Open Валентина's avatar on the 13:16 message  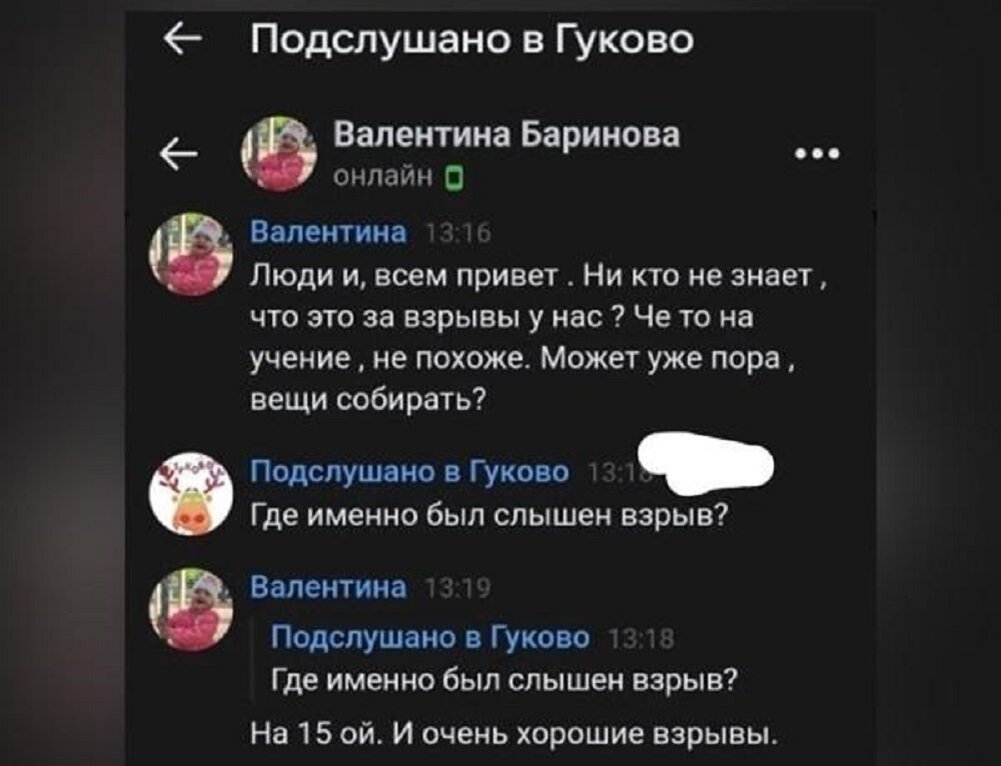[191, 254]
